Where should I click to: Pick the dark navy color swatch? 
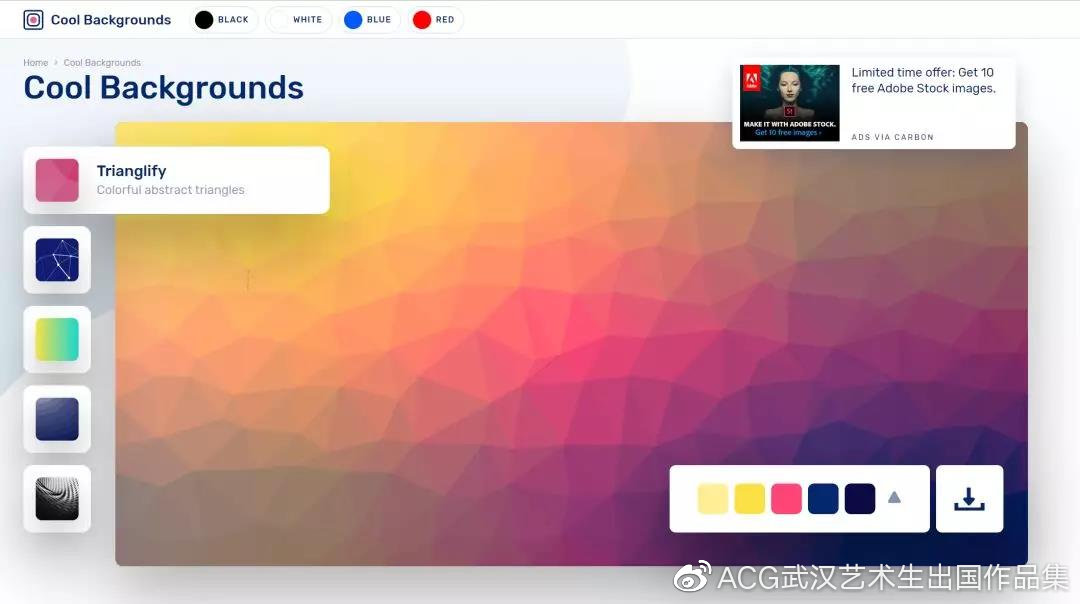(x=860, y=499)
